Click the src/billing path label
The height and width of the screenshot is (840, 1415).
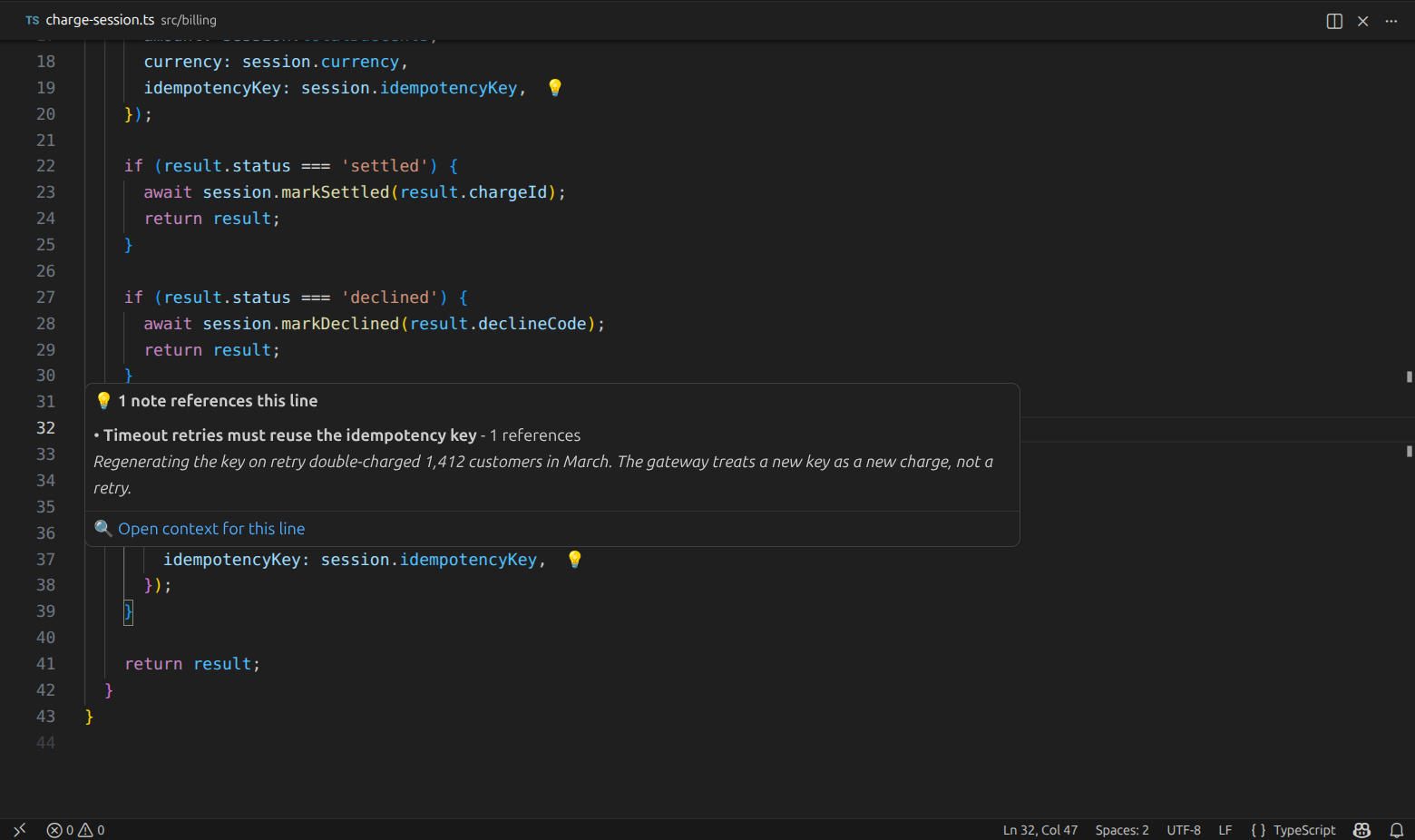click(x=189, y=20)
